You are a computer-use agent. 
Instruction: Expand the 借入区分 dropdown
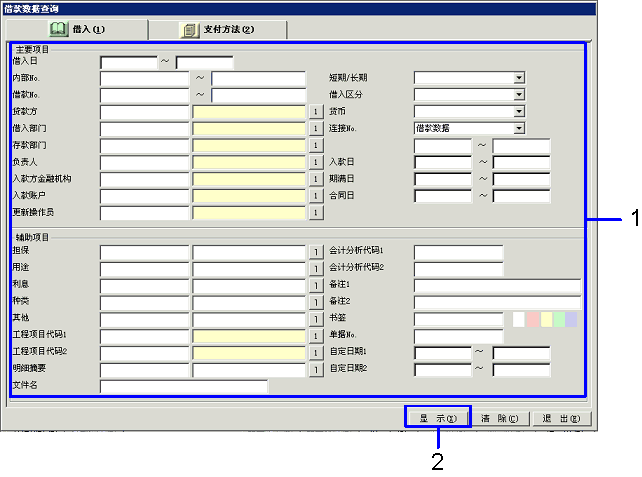pyautogui.click(x=519, y=95)
